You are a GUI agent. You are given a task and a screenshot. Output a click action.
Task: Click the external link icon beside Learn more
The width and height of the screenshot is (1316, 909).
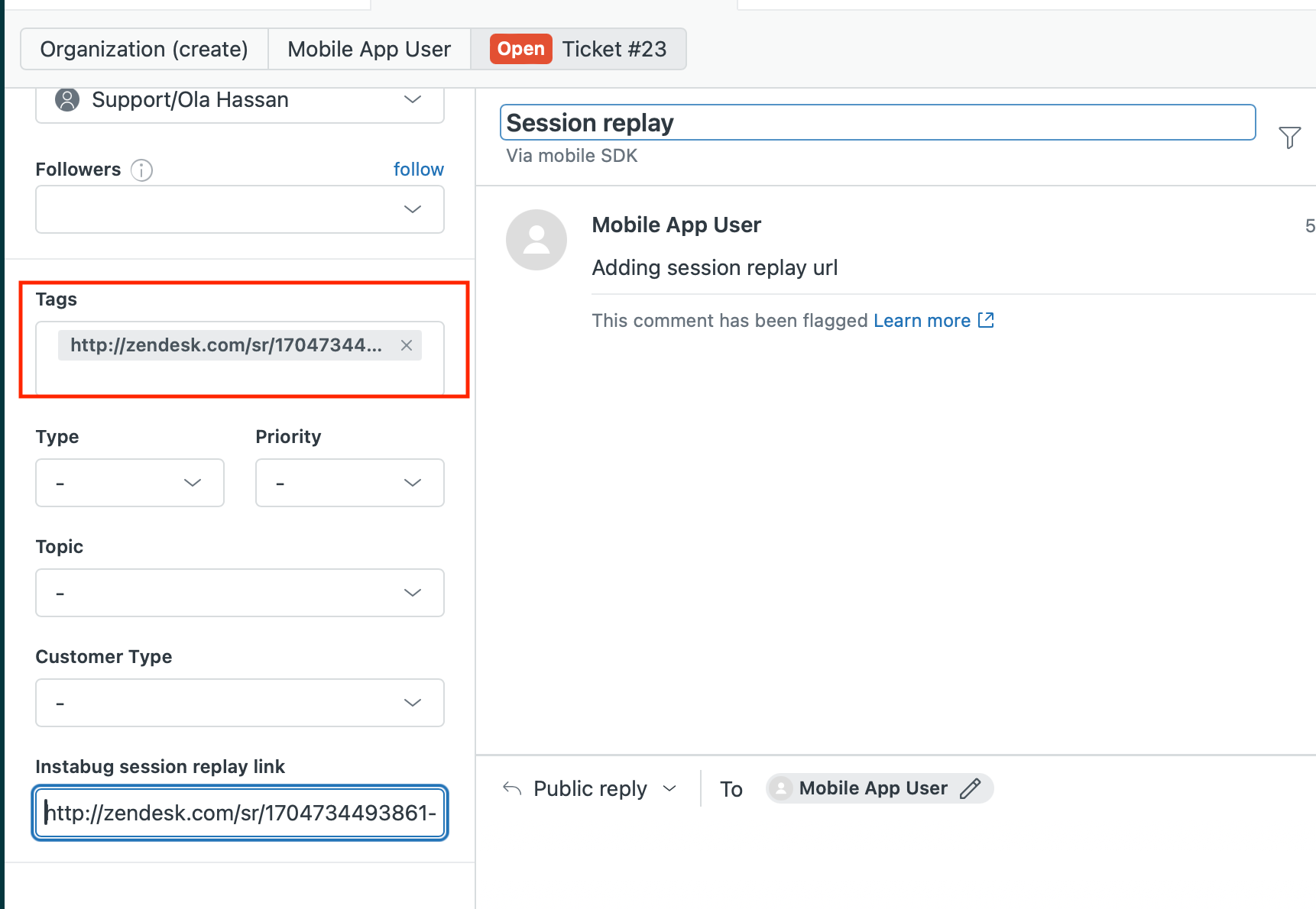(x=986, y=320)
